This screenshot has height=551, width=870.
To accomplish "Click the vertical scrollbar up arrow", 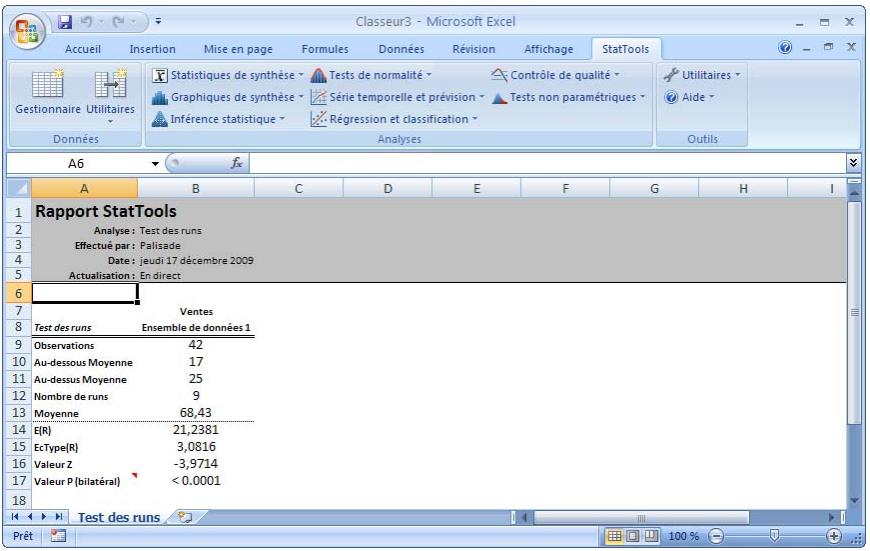I will 854,193.
